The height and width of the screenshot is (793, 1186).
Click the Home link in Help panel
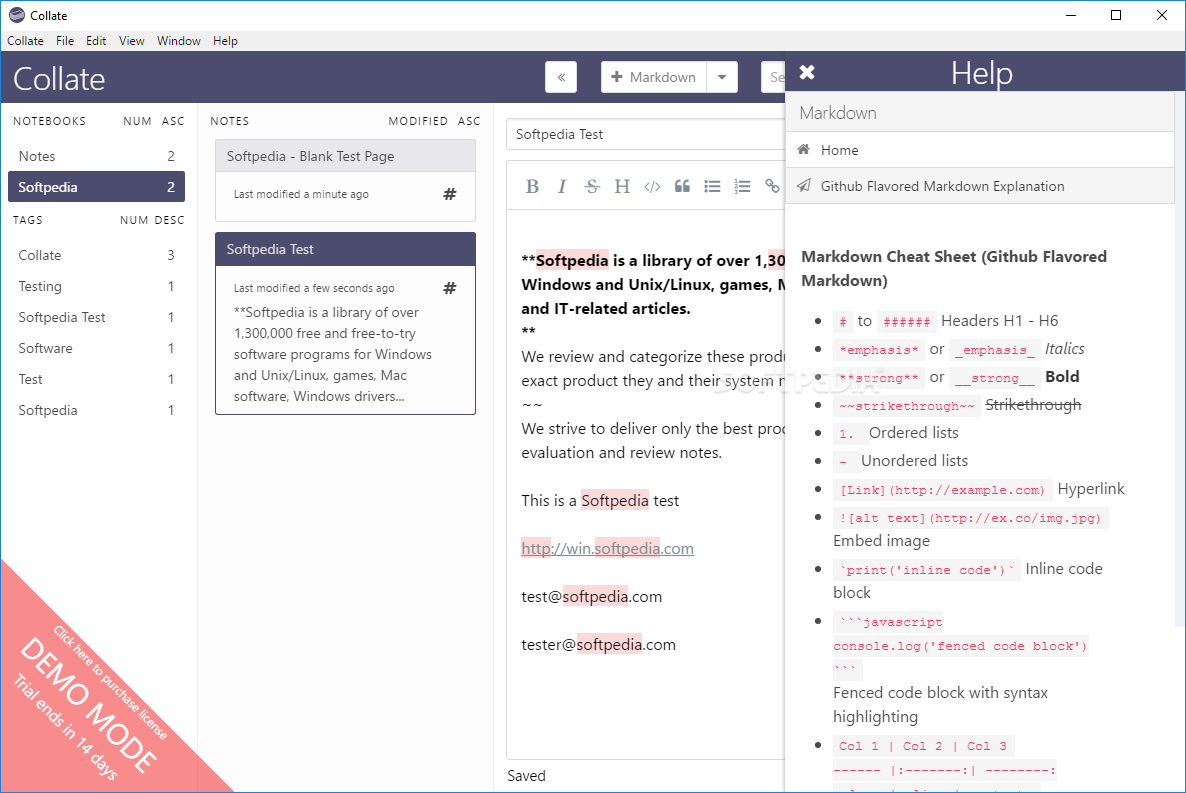[x=840, y=150]
